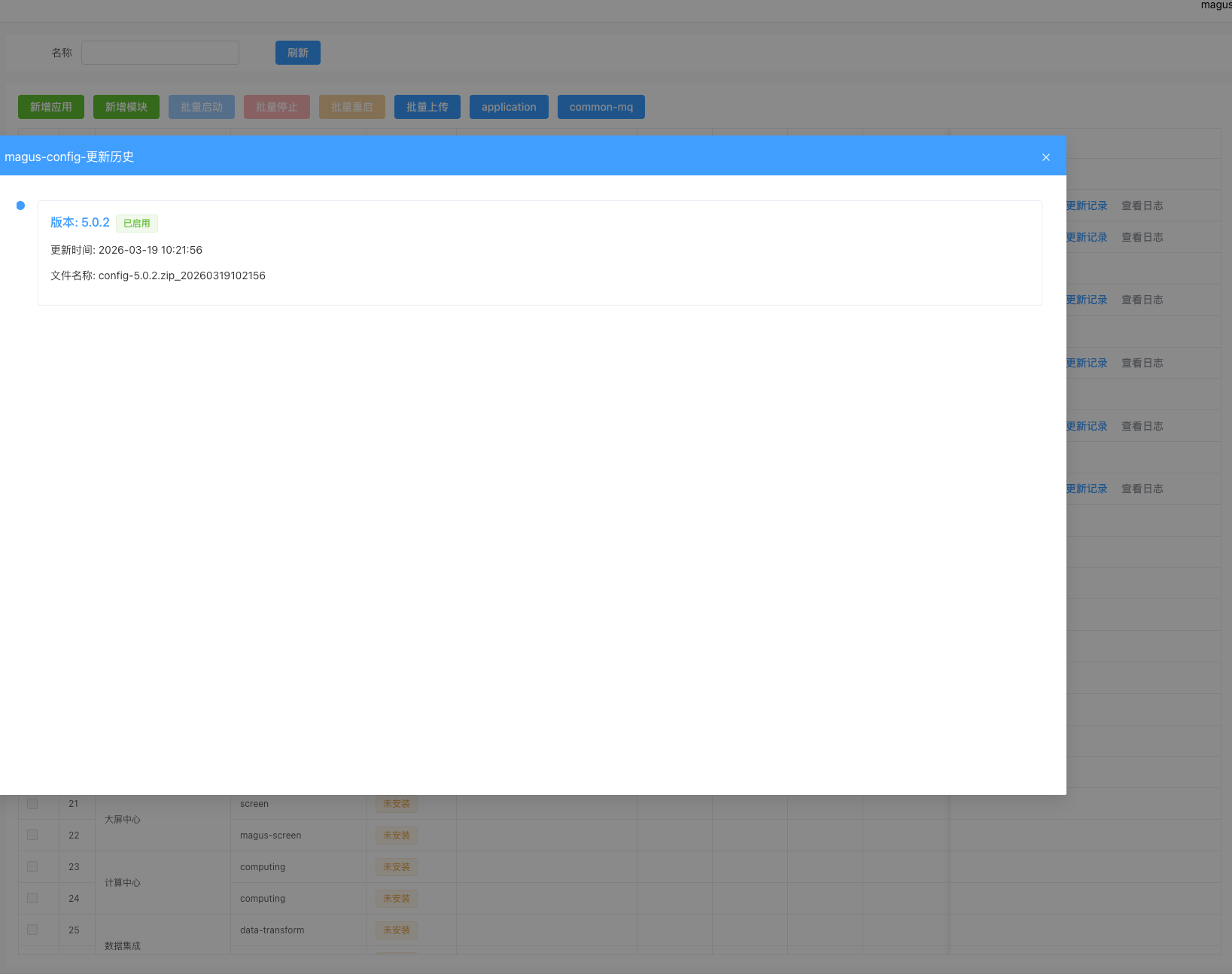Click the 未安装 tag for magus-screen
Image resolution: width=1232 pixels, height=974 pixels.
click(397, 836)
